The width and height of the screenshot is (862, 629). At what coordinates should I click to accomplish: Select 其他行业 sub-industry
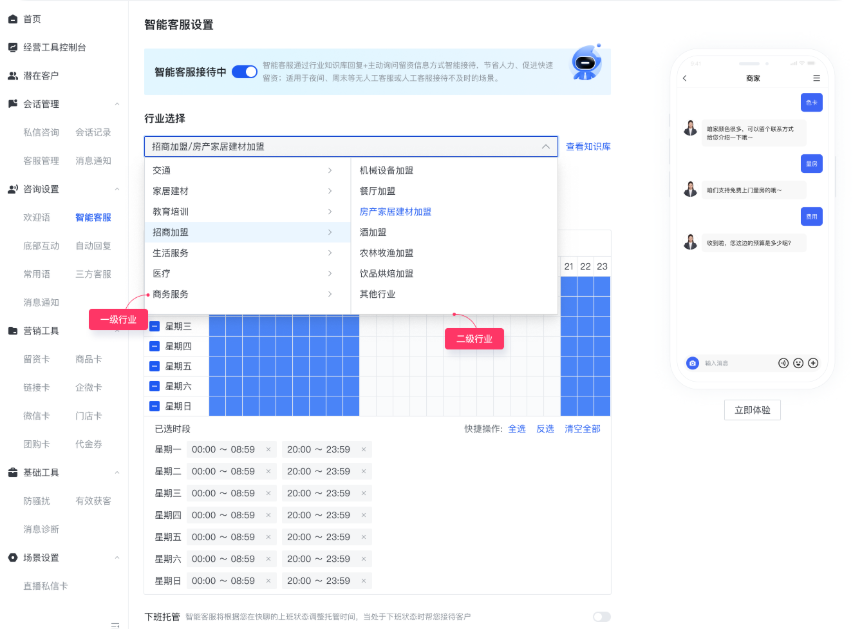(x=378, y=294)
